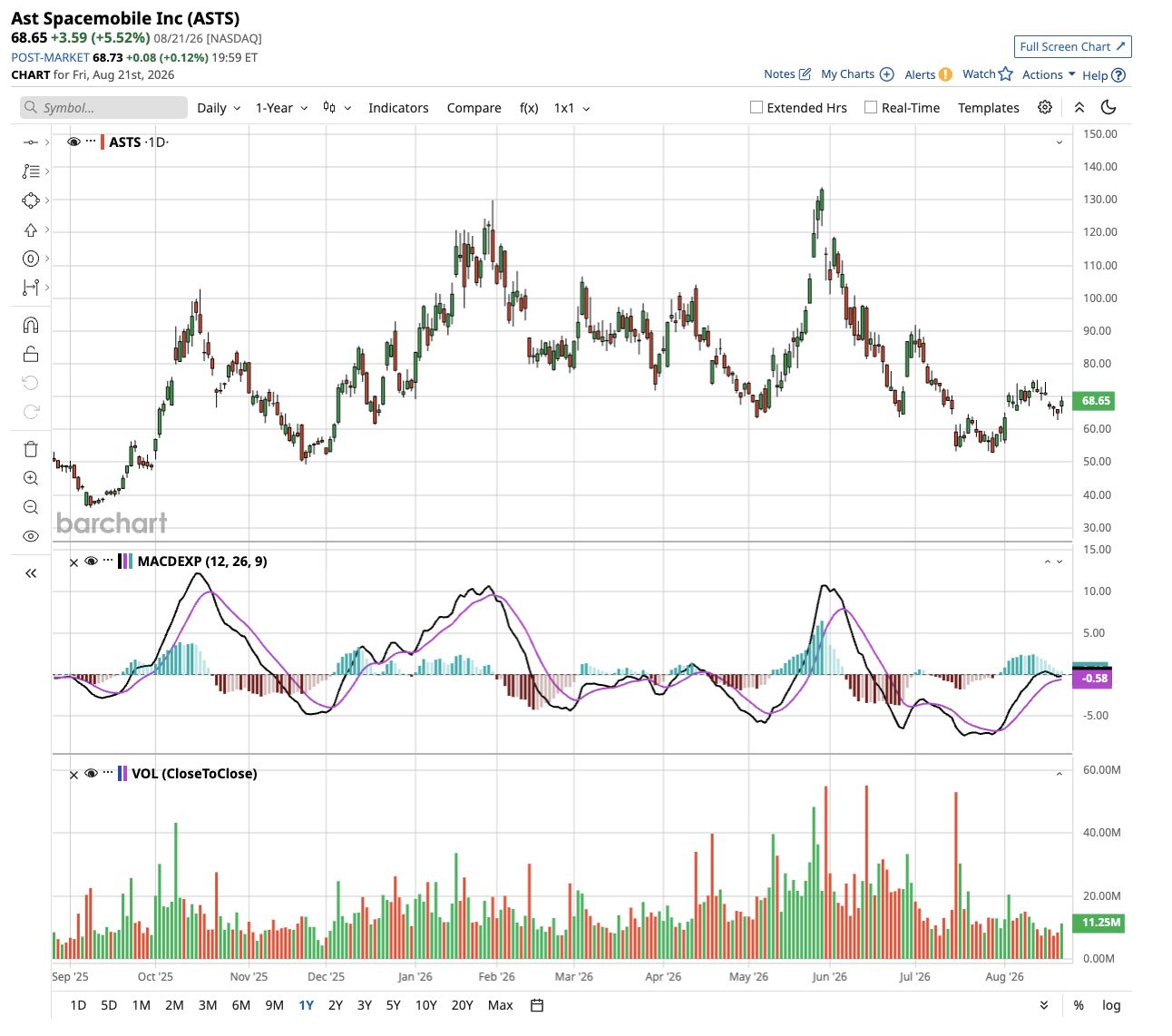Collapse the chart toolbar with double chevron
This screenshot has height=1036, width=1172.
click(1079, 107)
